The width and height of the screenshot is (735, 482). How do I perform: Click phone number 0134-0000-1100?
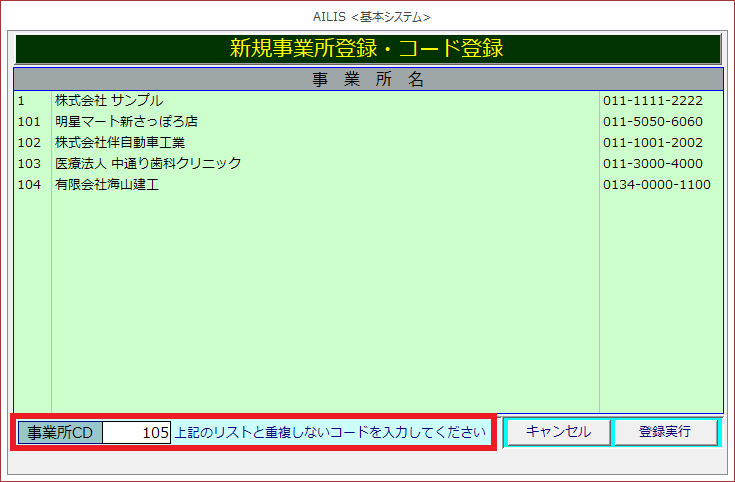pos(657,185)
